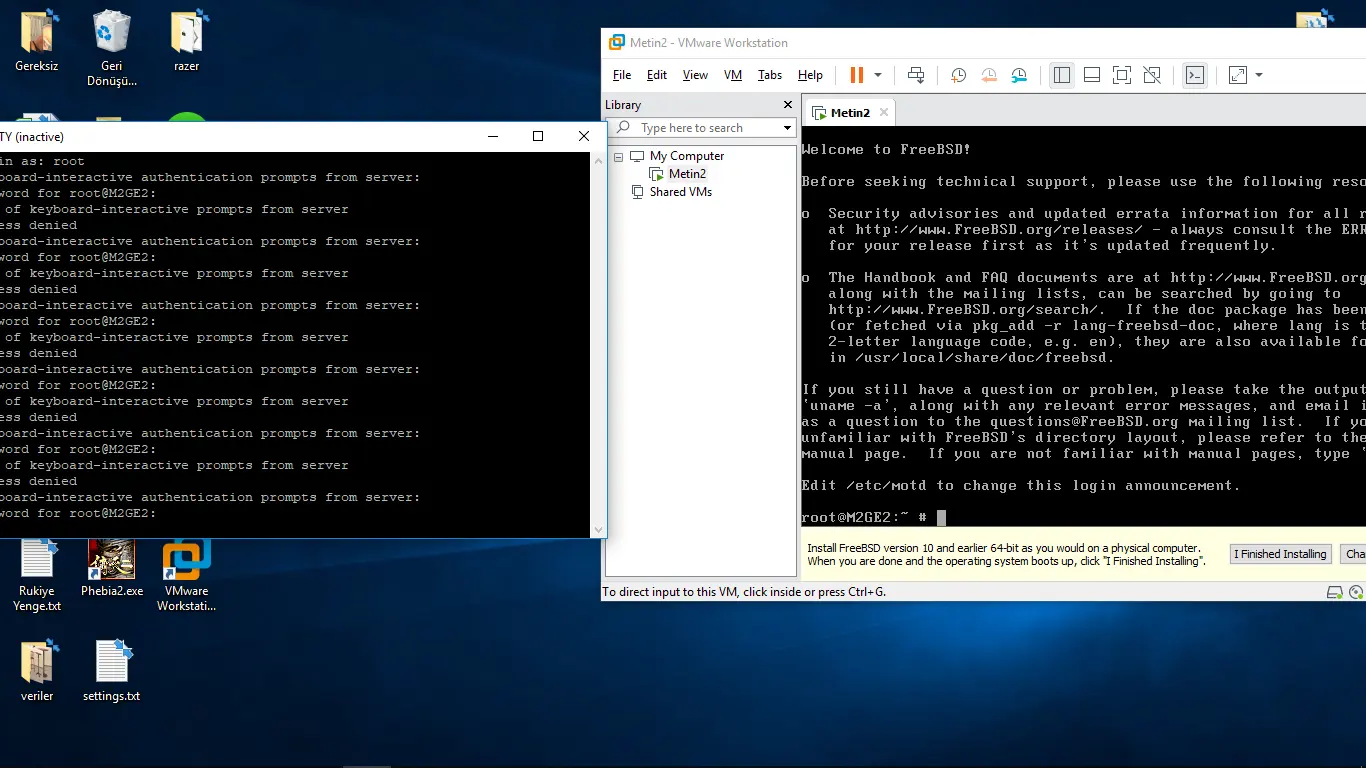The image size is (1366, 768).
Task: Open the View menu in VMware
Action: point(695,75)
